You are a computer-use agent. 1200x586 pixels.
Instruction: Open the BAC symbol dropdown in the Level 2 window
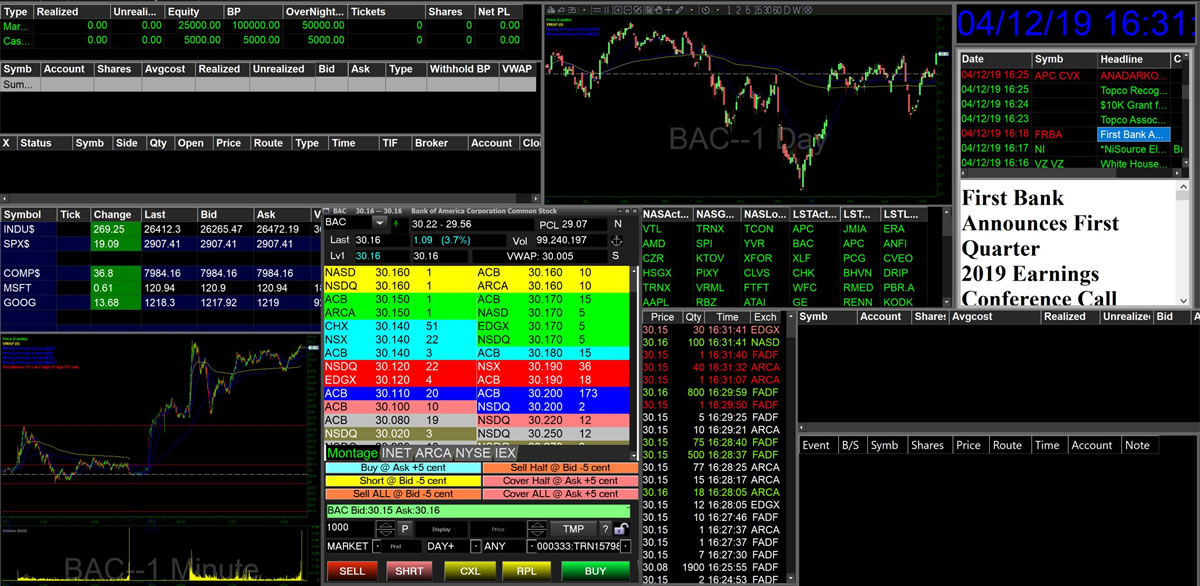[379, 222]
